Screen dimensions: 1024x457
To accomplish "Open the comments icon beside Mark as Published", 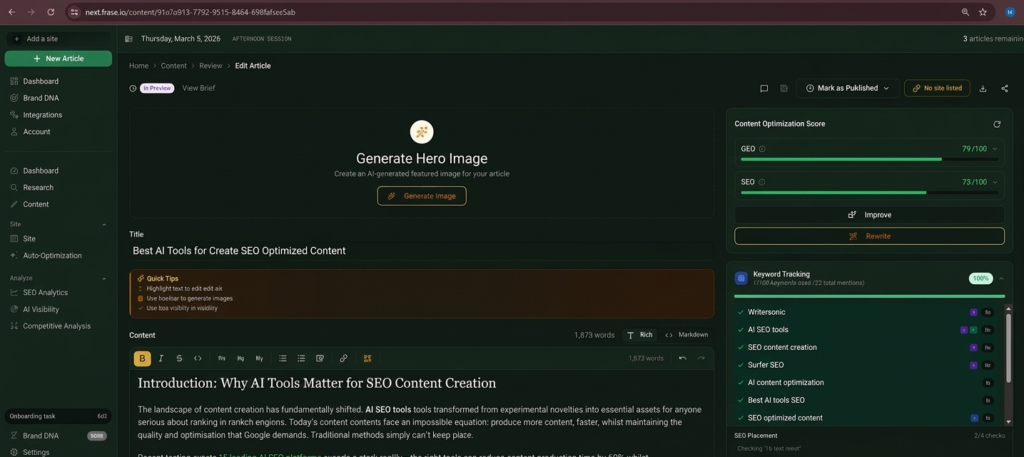I will [764, 88].
